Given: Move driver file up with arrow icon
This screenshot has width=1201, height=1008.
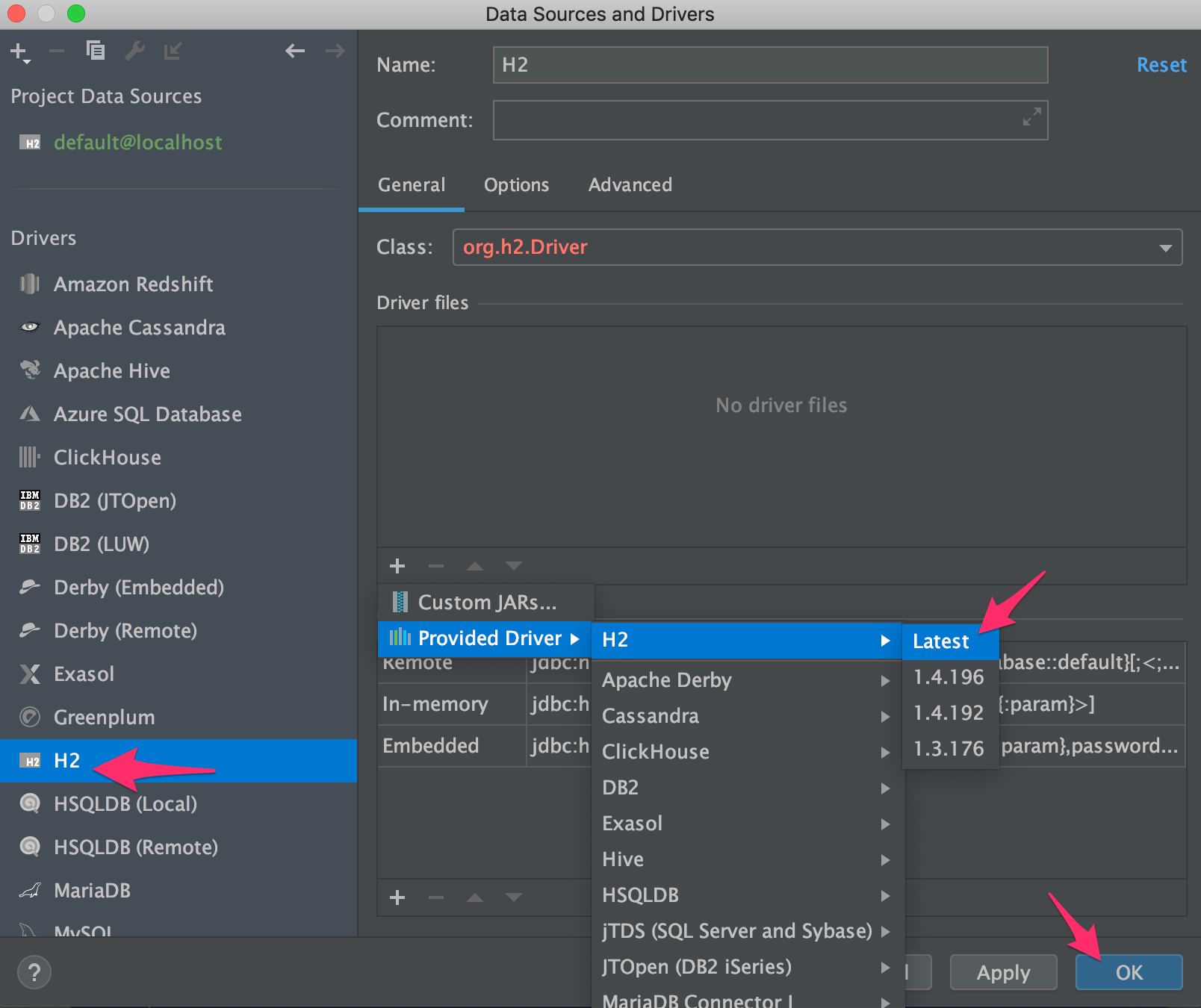Looking at the screenshot, I should pos(475,566).
